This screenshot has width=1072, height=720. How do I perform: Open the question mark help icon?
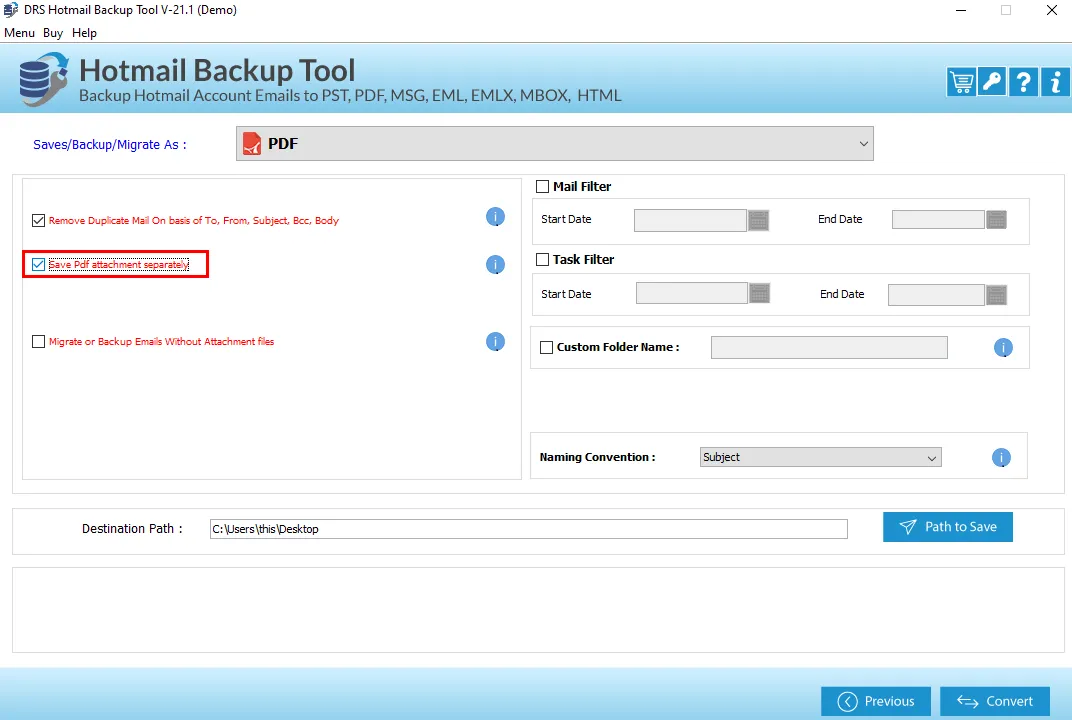click(x=1023, y=82)
